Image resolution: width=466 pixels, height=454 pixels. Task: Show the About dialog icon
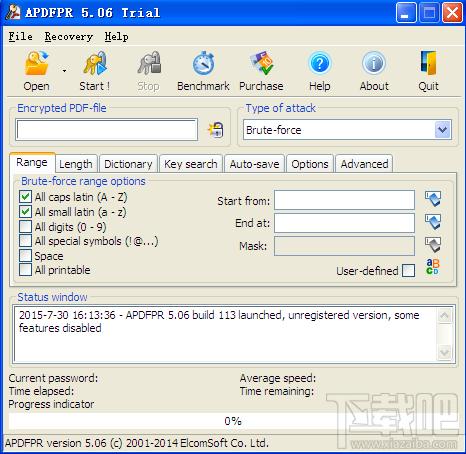pos(374,63)
